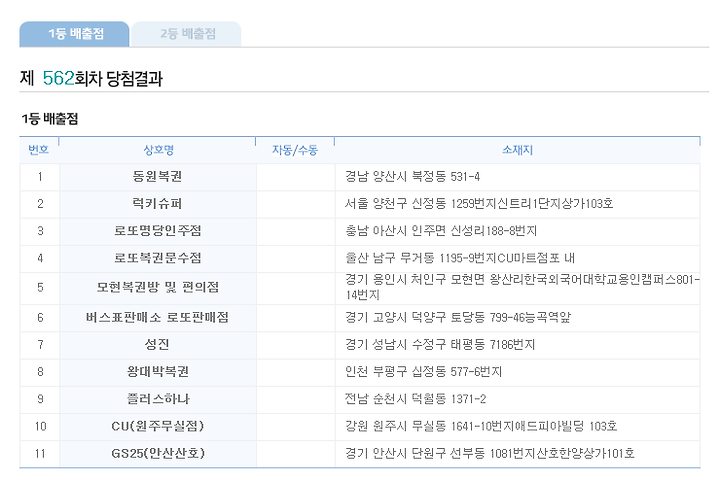The height and width of the screenshot is (481, 720).
Task: Click the 전남 순천시 덕월동 address
Action: (416, 399)
